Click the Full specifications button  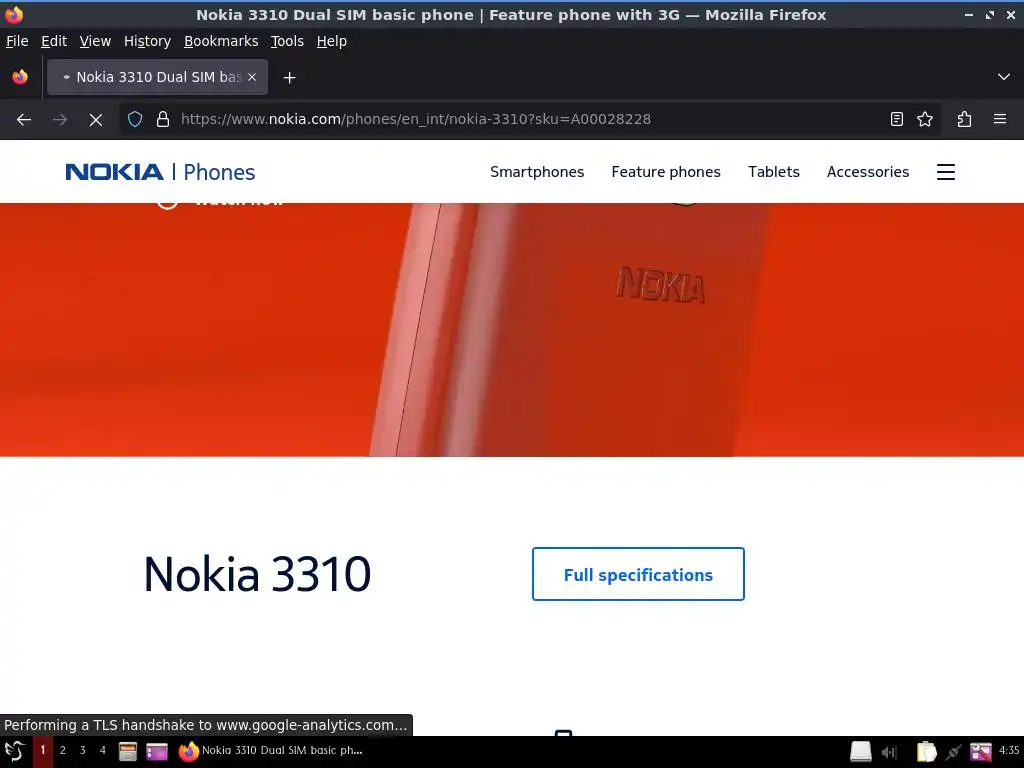(x=638, y=574)
